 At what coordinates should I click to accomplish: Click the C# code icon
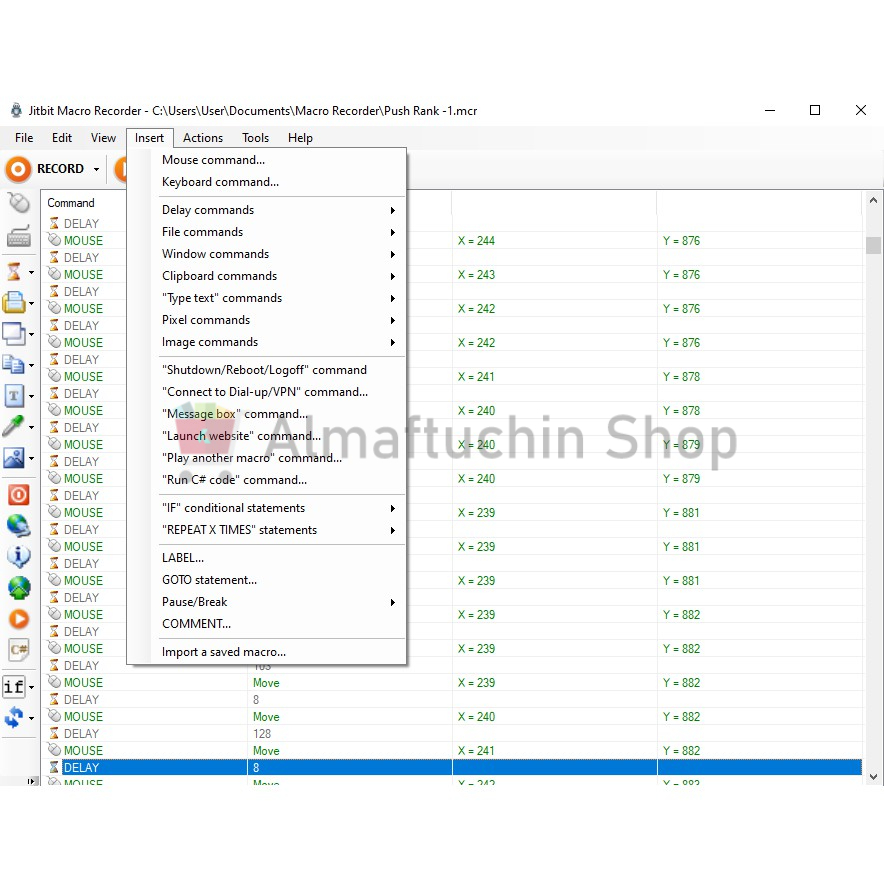pos(17,649)
